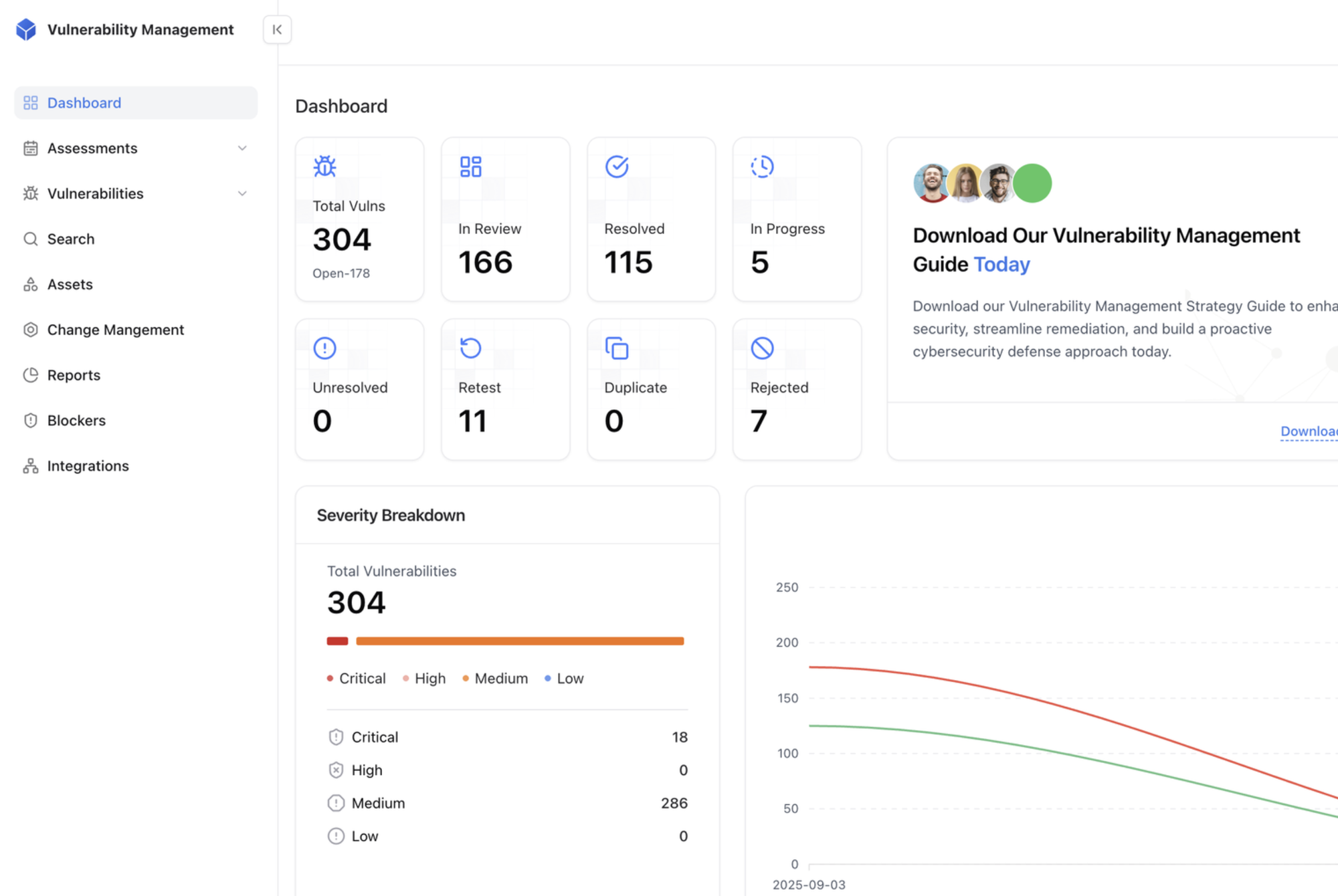Image resolution: width=1338 pixels, height=896 pixels.
Task: Click the Rejected ban icon
Action: 763,348
